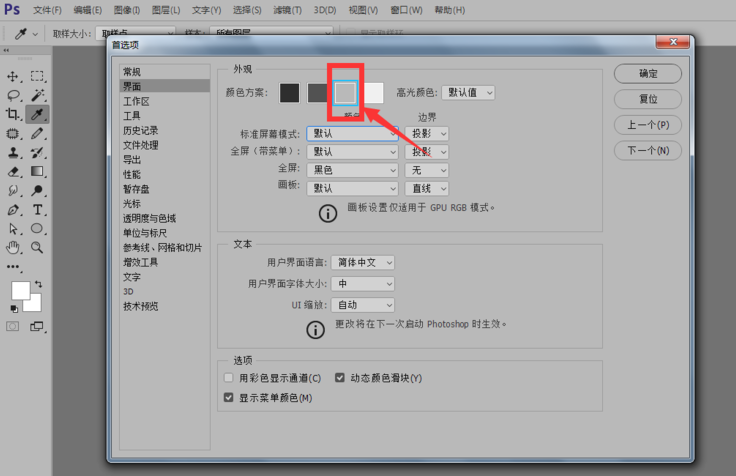Change screen mode icon in toolbox
Screen dimensions: 736x476
(x=37, y=326)
